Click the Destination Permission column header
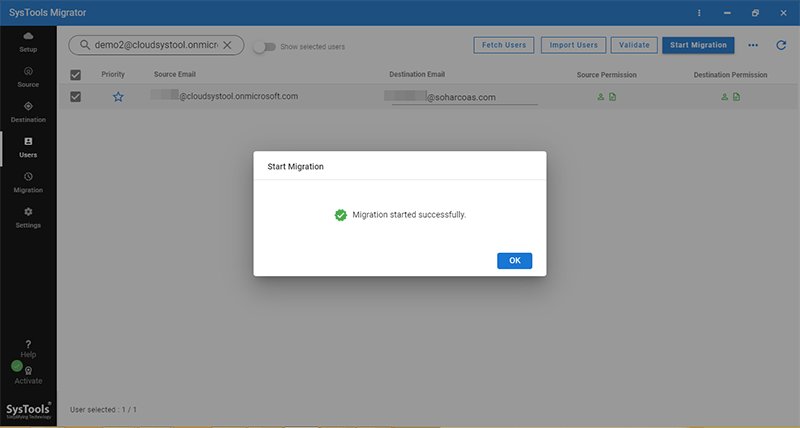The image size is (800, 428). (730, 75)
